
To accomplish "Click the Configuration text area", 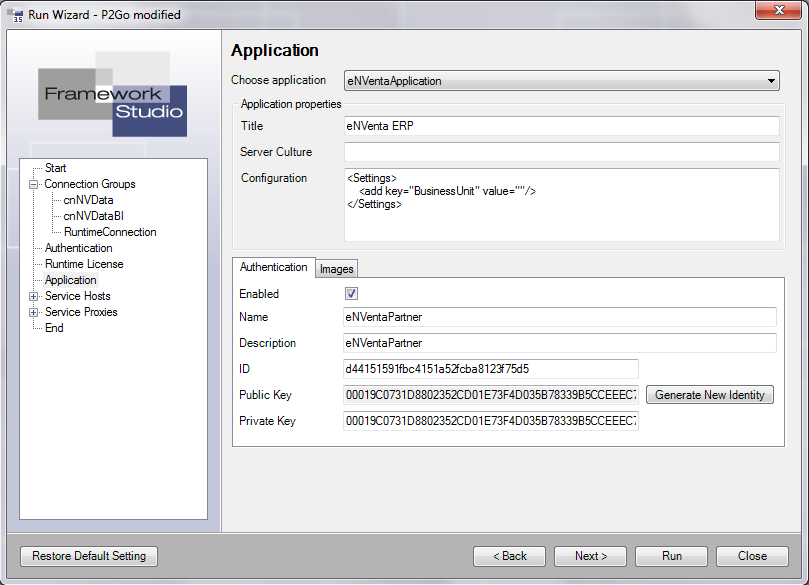I will click(561, 204).
